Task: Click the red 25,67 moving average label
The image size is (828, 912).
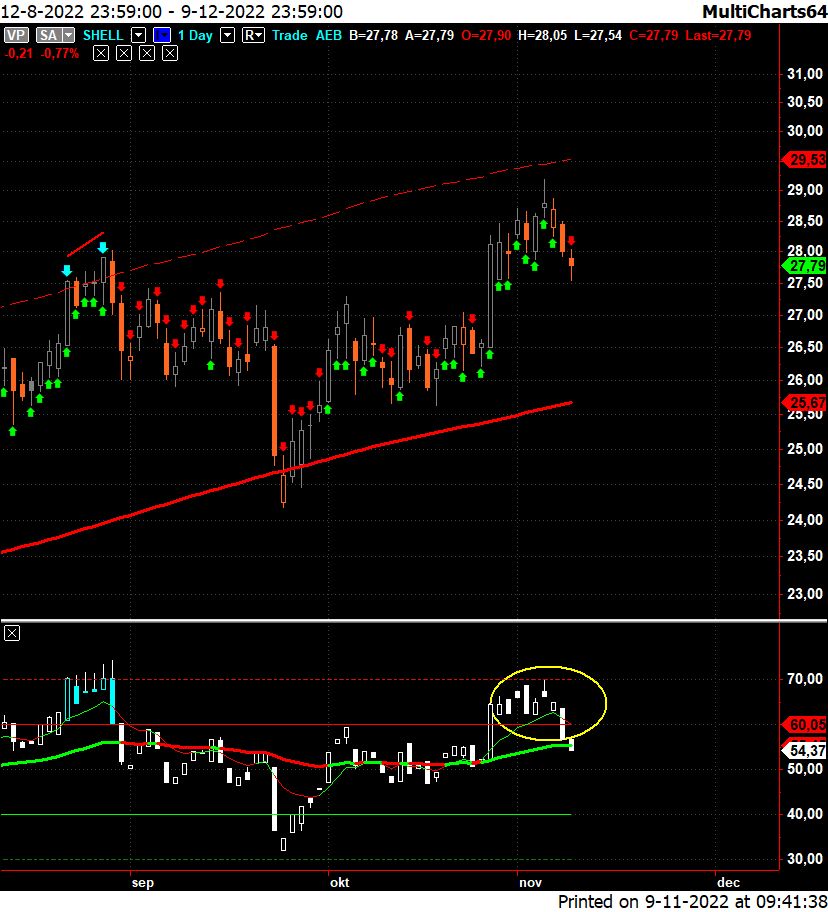Action: tap(806, 403)
